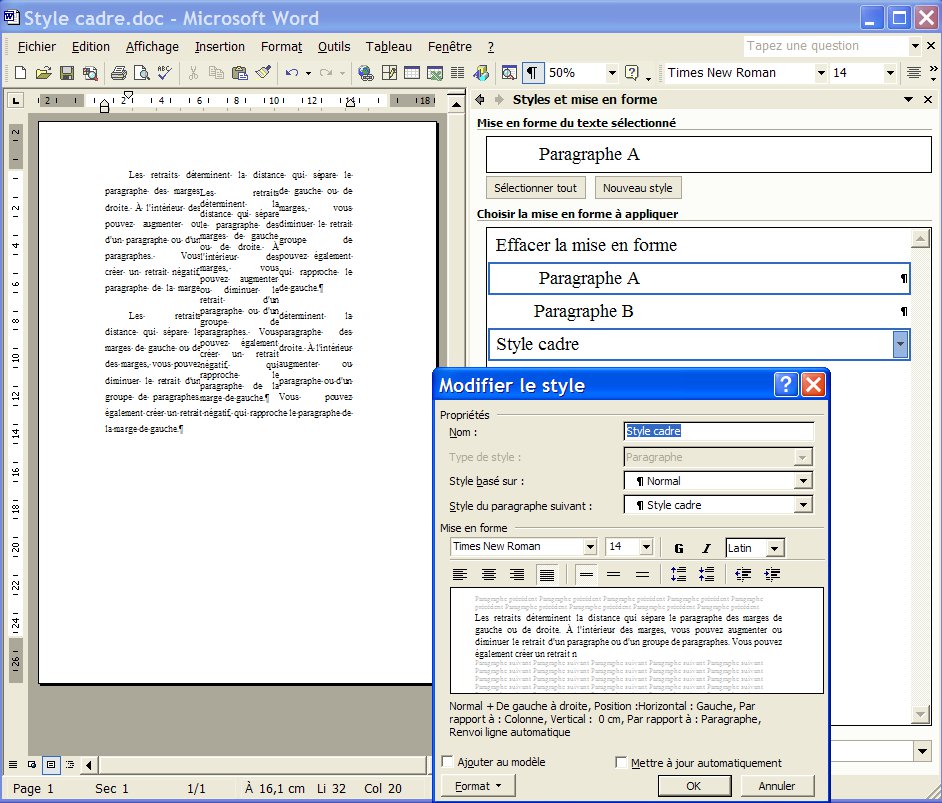942x803 pixels.
Task: Run the ABC spelling check icon
Action: point(165,73)
